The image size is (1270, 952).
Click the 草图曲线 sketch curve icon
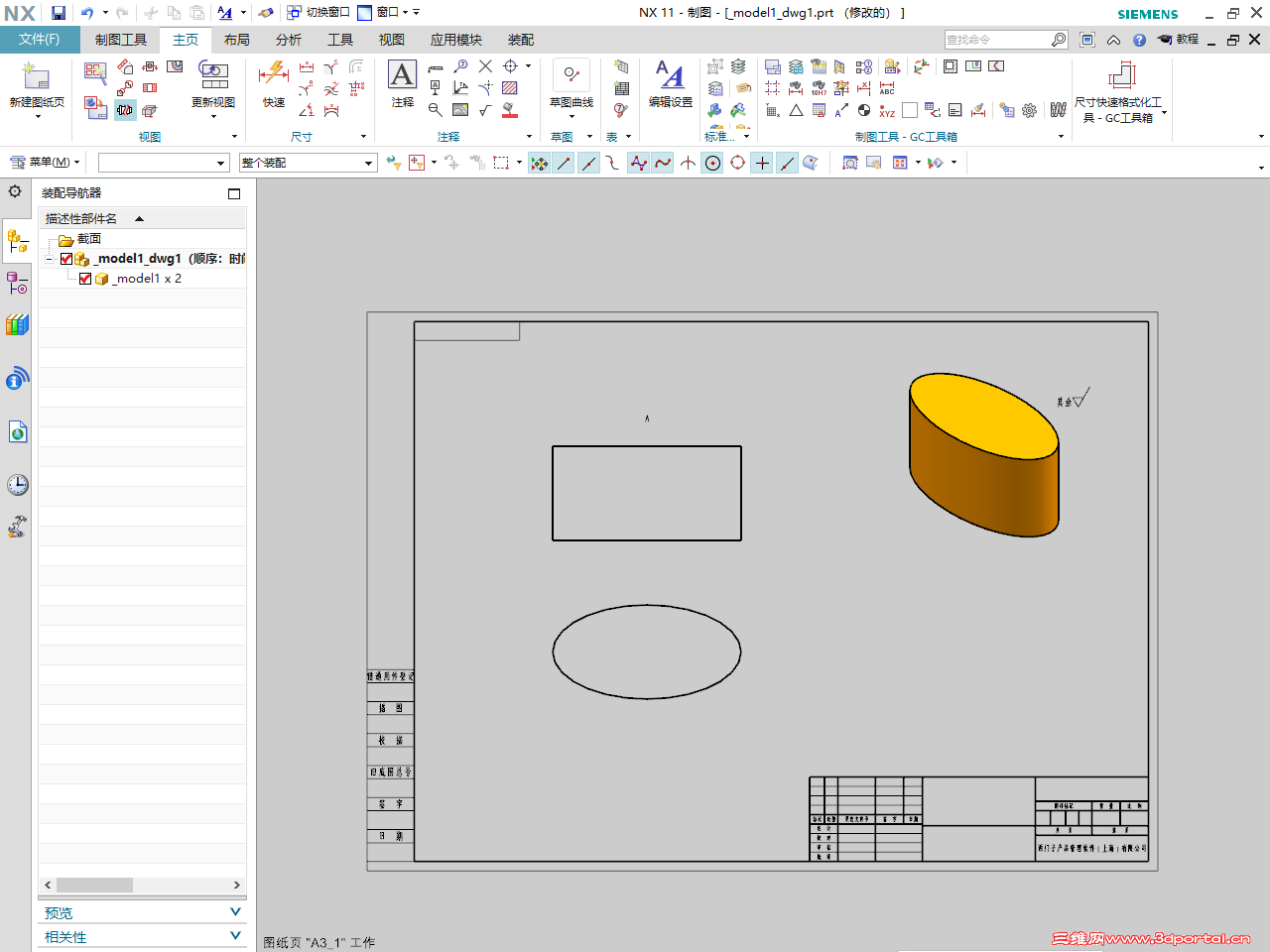[571, 75]
